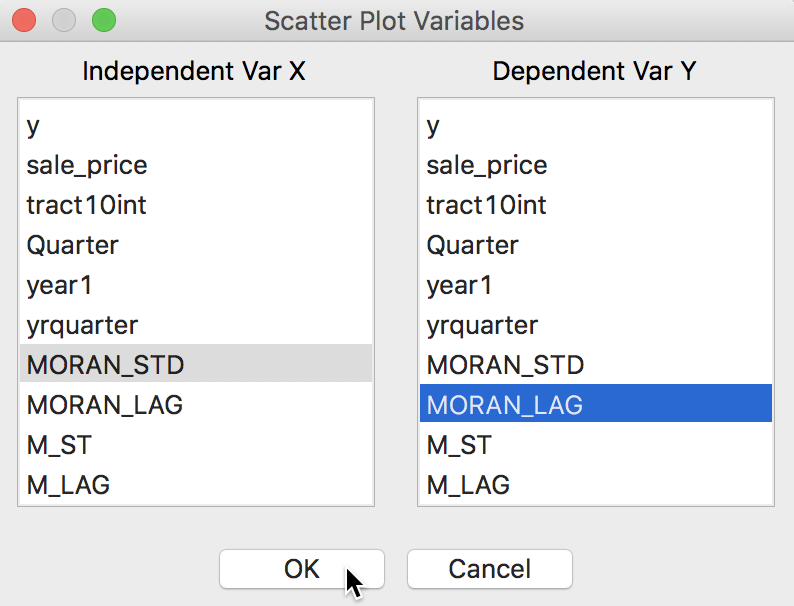Select yrquarter as Independent Var X
794x606 pixels.
[x=196, y=326]
